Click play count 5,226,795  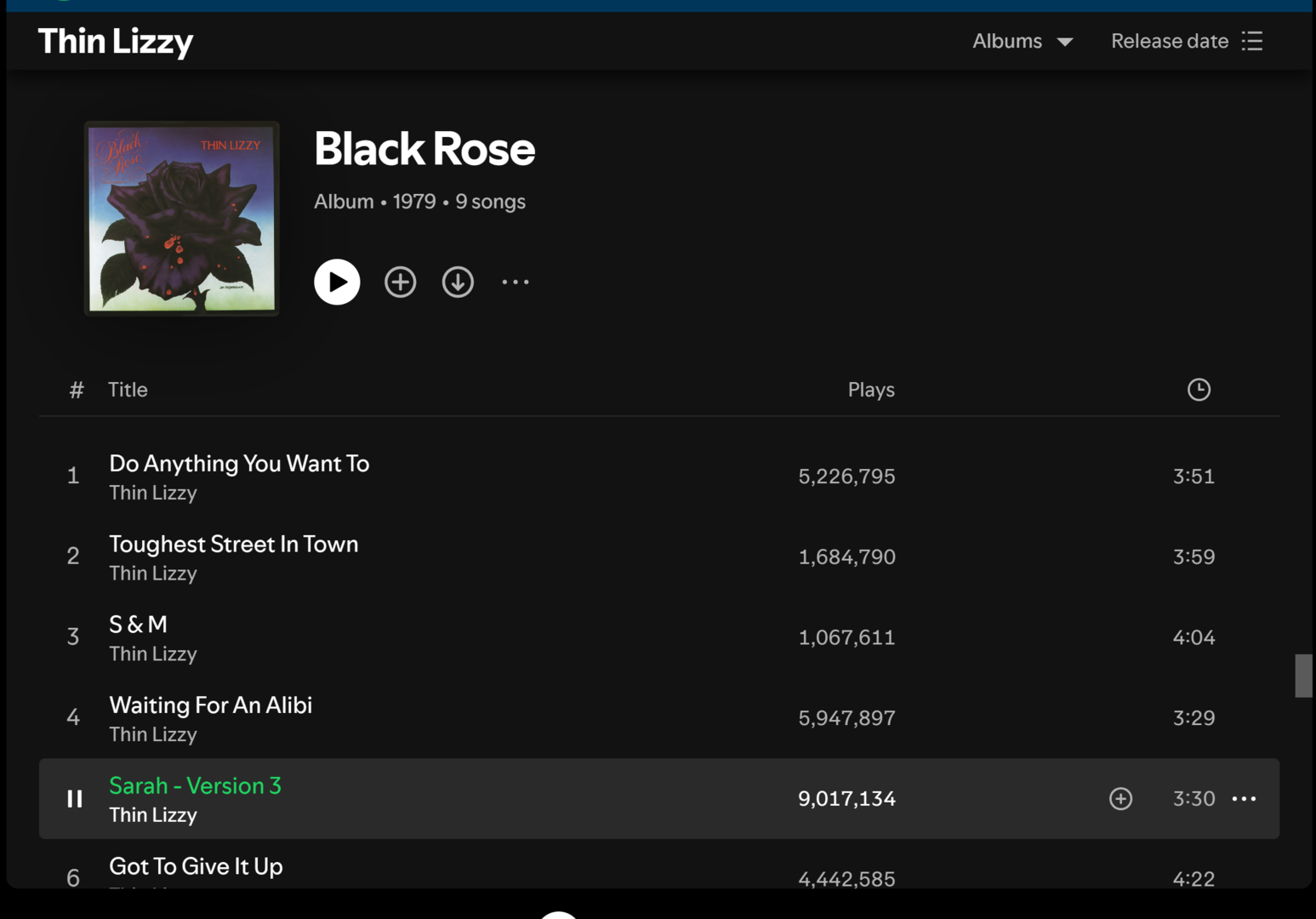(846, 476)
